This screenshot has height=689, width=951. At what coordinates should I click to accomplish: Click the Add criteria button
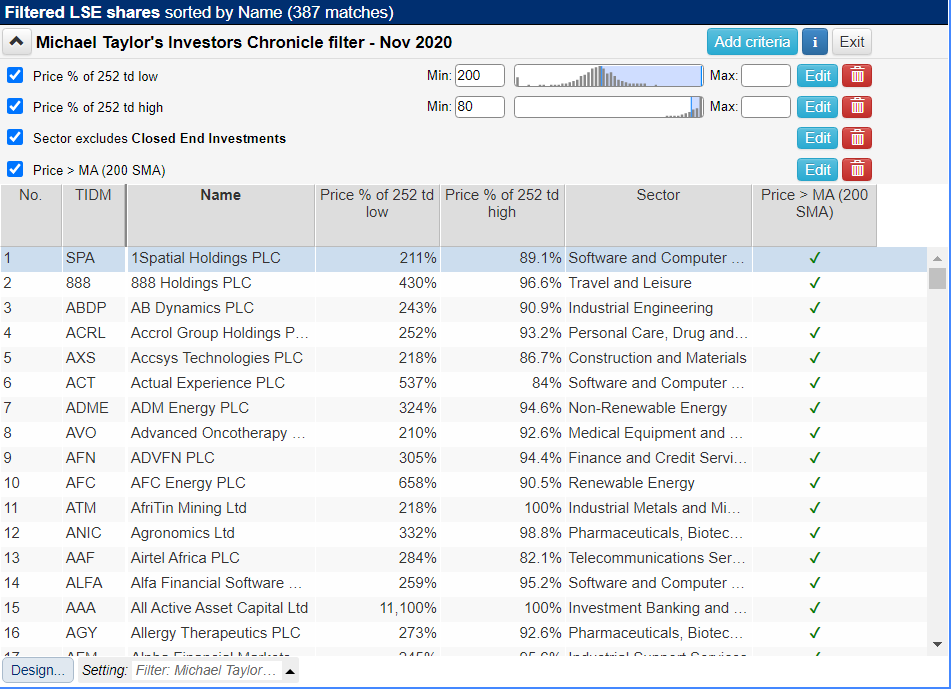coord(752,42)
